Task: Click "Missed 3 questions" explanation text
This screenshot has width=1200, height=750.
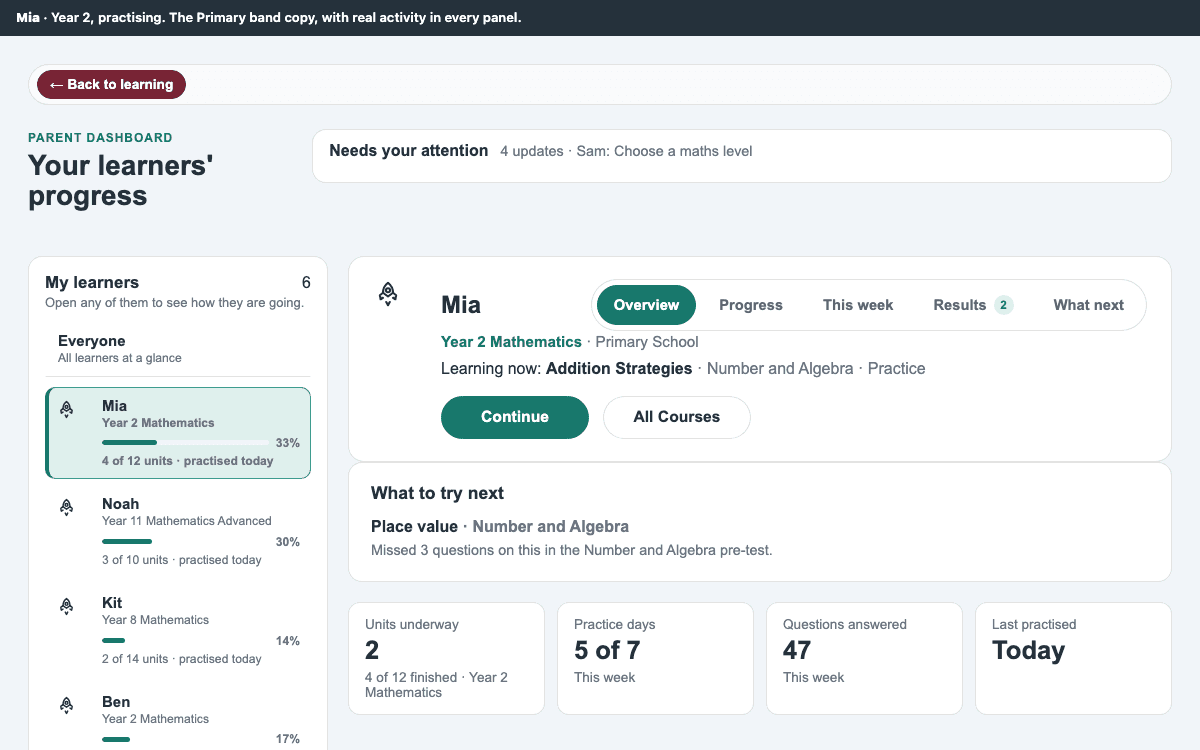Action: tap(572, 550)
